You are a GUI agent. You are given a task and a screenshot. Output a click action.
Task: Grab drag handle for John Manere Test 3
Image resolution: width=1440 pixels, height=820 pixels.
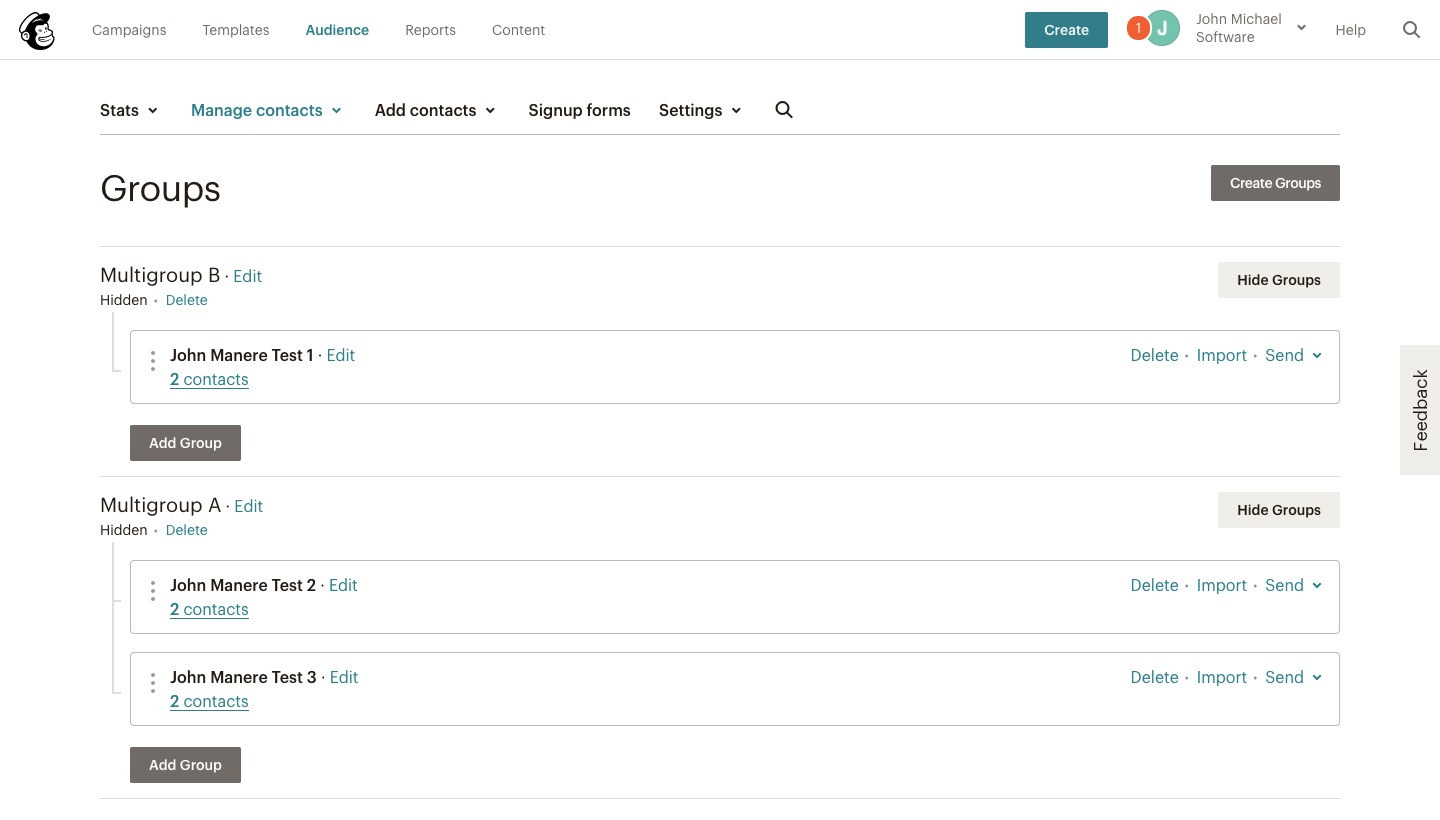[x=152, y=683]
